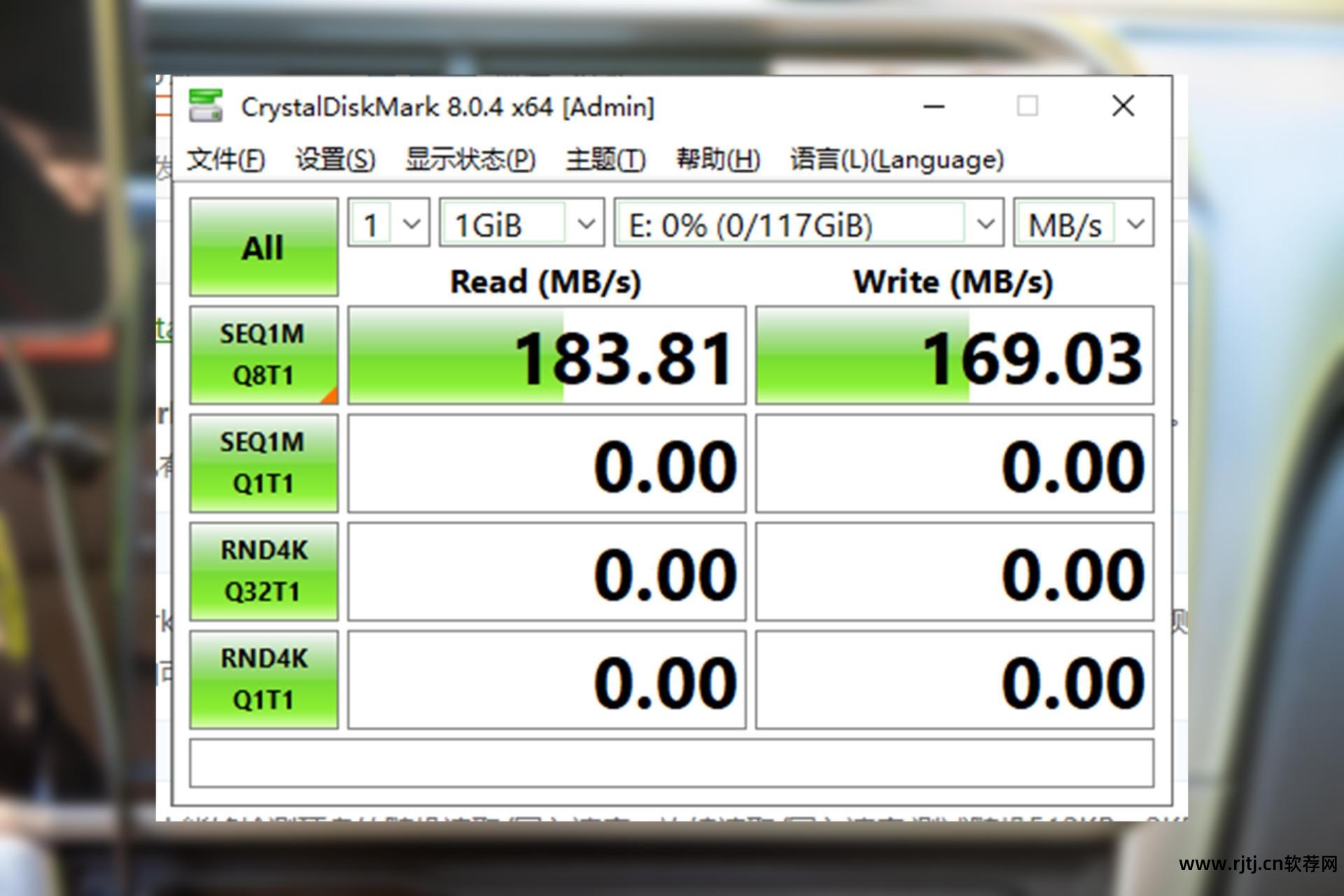Start the RND4K Q32T1 test
1344x896 pixels.
click(264, 571)
